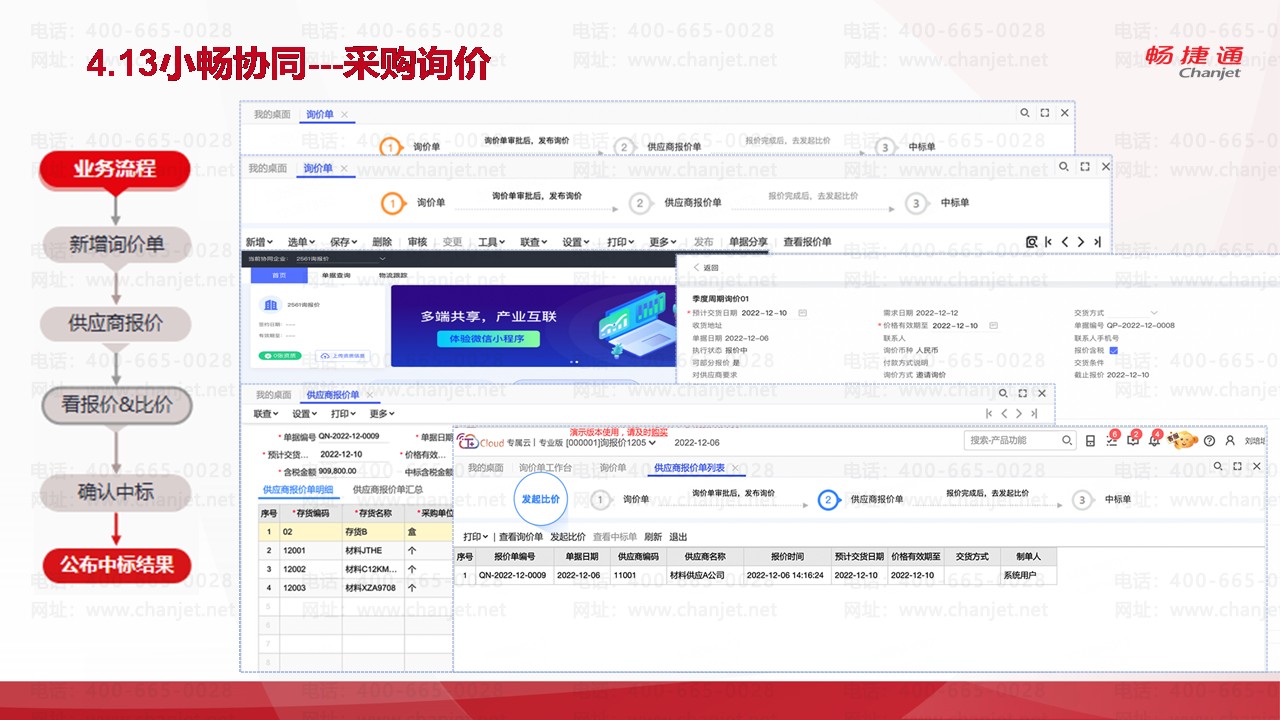This screenshot has width=1280, height=720.
Task: Click the round 发起比价 button
Action: 541,499
